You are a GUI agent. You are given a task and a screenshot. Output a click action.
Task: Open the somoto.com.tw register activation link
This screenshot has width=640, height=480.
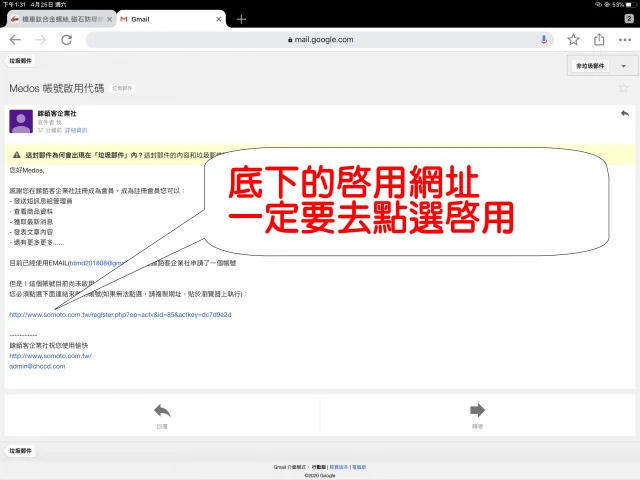[x=120, y=315]
